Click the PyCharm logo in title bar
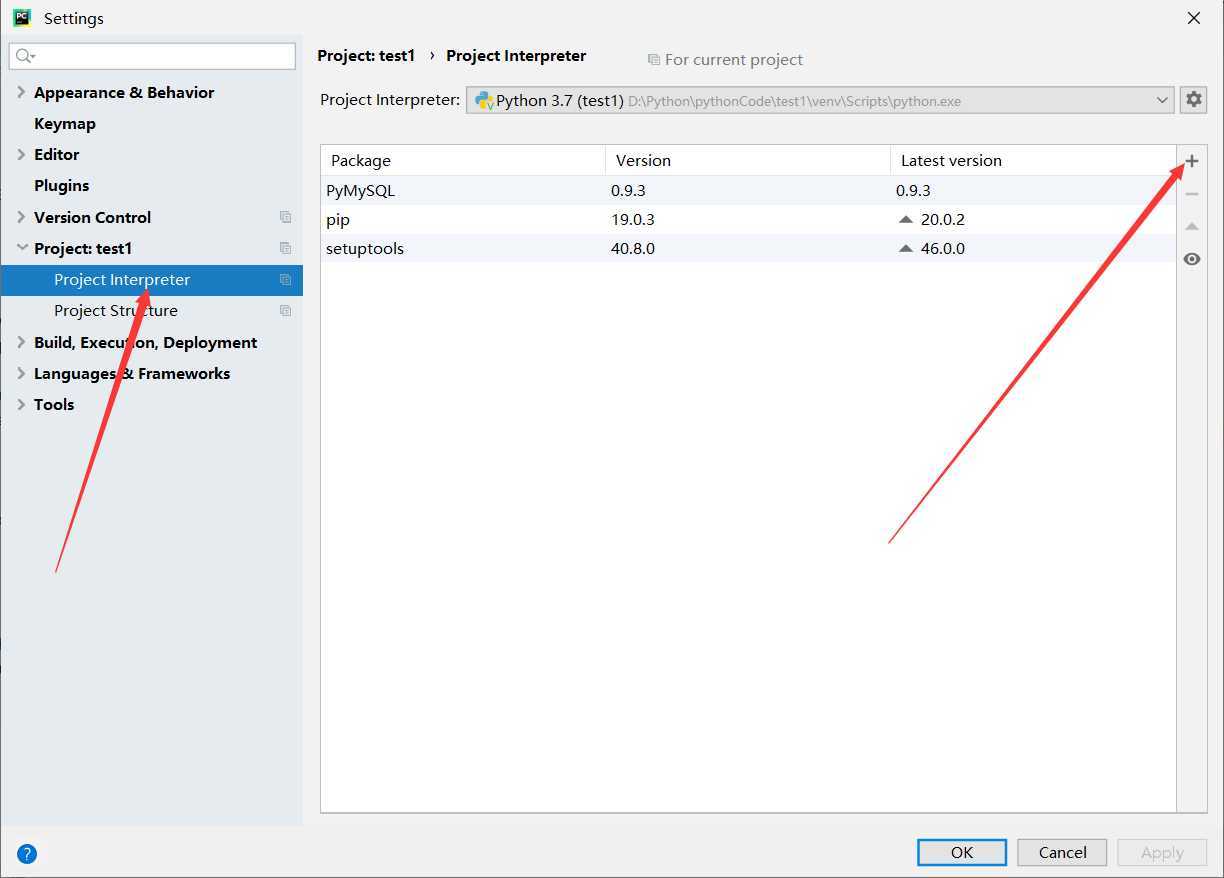Image resolution: width=1224 pixels, height=878 pixels. (x=21, y=17)
